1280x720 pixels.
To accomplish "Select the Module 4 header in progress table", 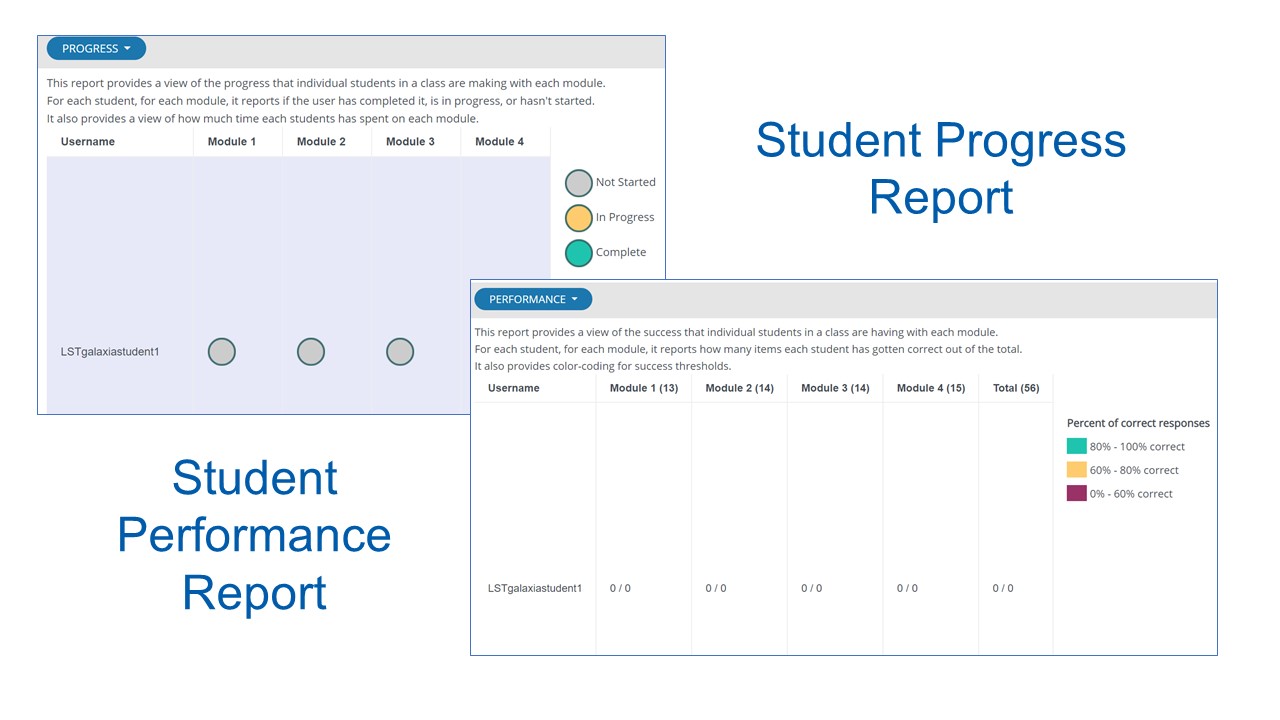I will (x=499, y=142).
